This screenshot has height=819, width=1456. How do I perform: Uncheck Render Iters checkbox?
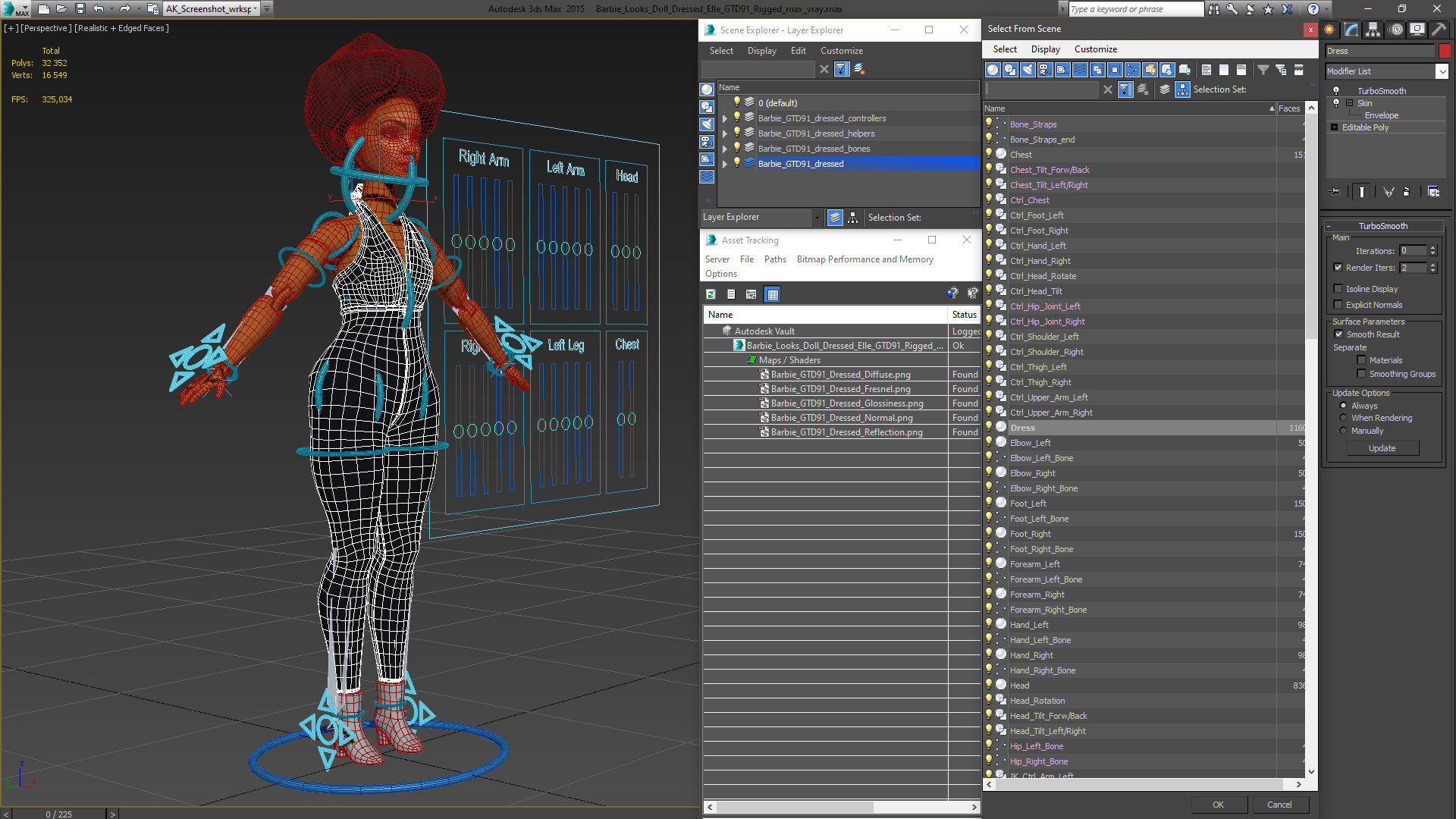click(x=1338, y=268)
